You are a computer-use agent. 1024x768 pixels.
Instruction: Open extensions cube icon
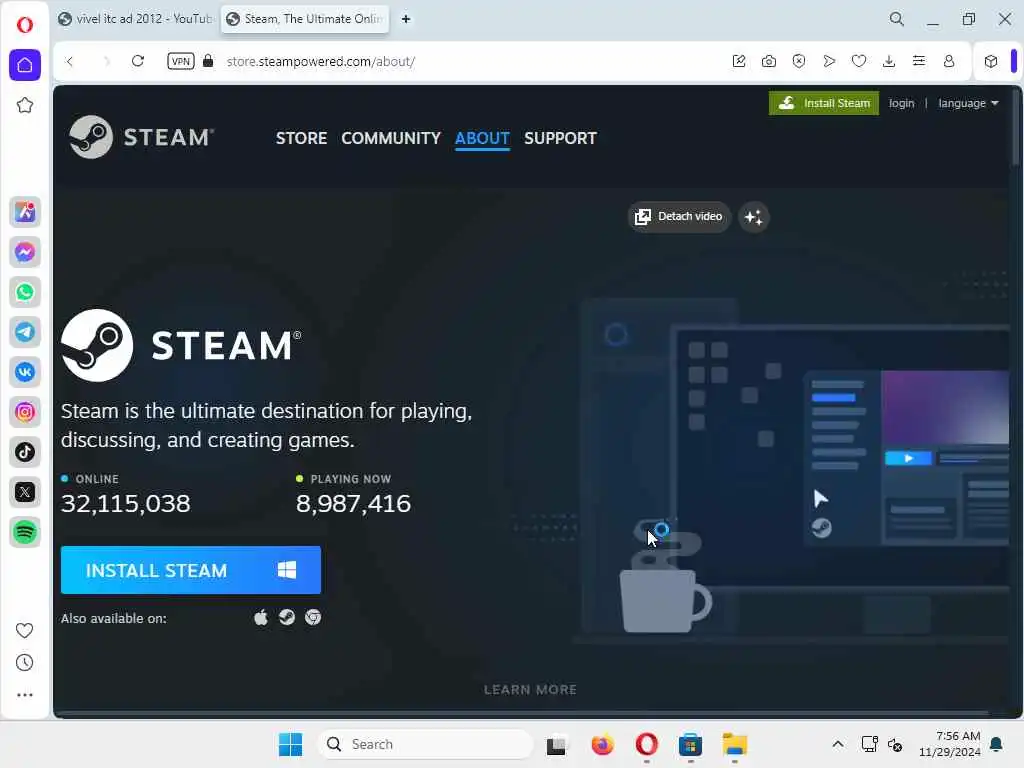(991, 61)
